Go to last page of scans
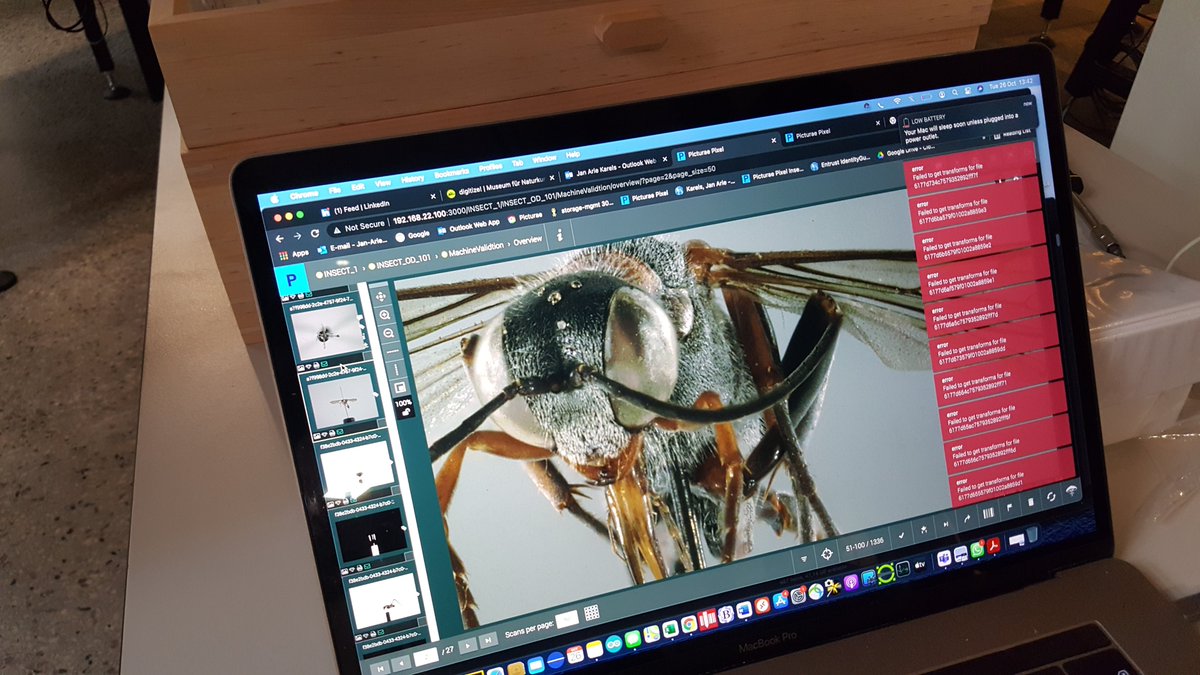The width and height of the screenshot is (1200, 675). [x=488, y=640]
